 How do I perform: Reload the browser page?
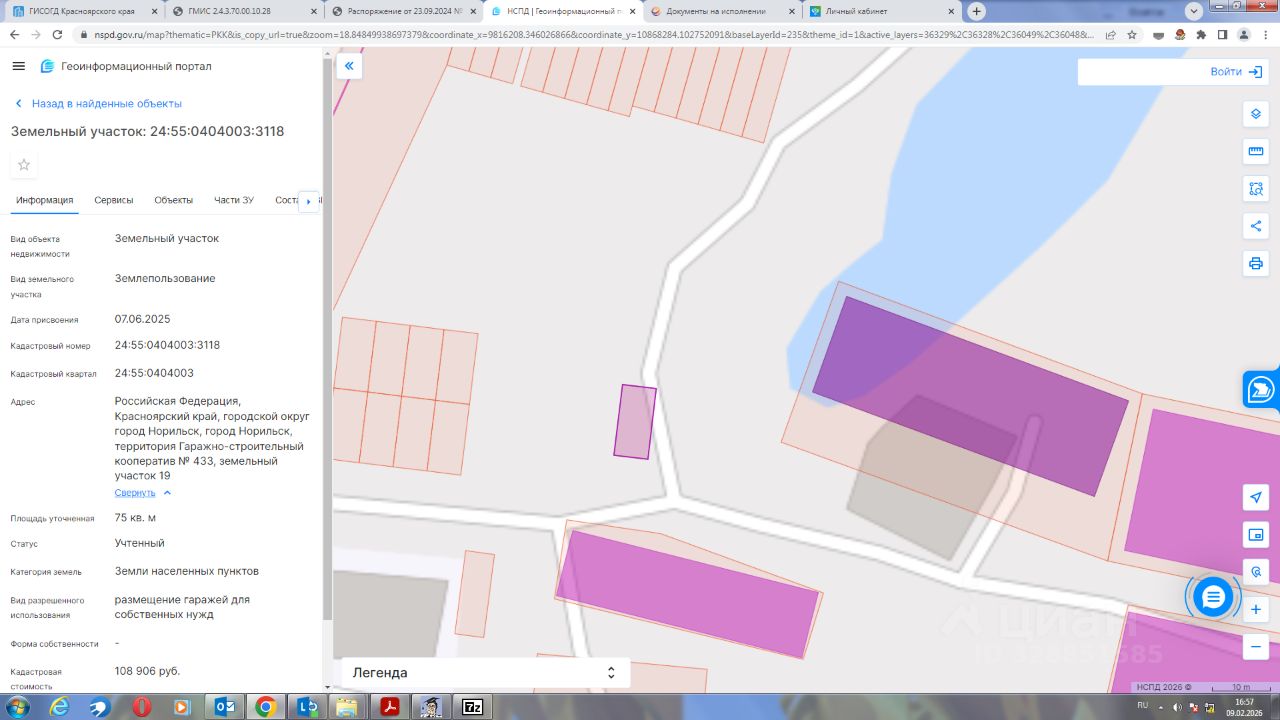click(x=59, y=34)
